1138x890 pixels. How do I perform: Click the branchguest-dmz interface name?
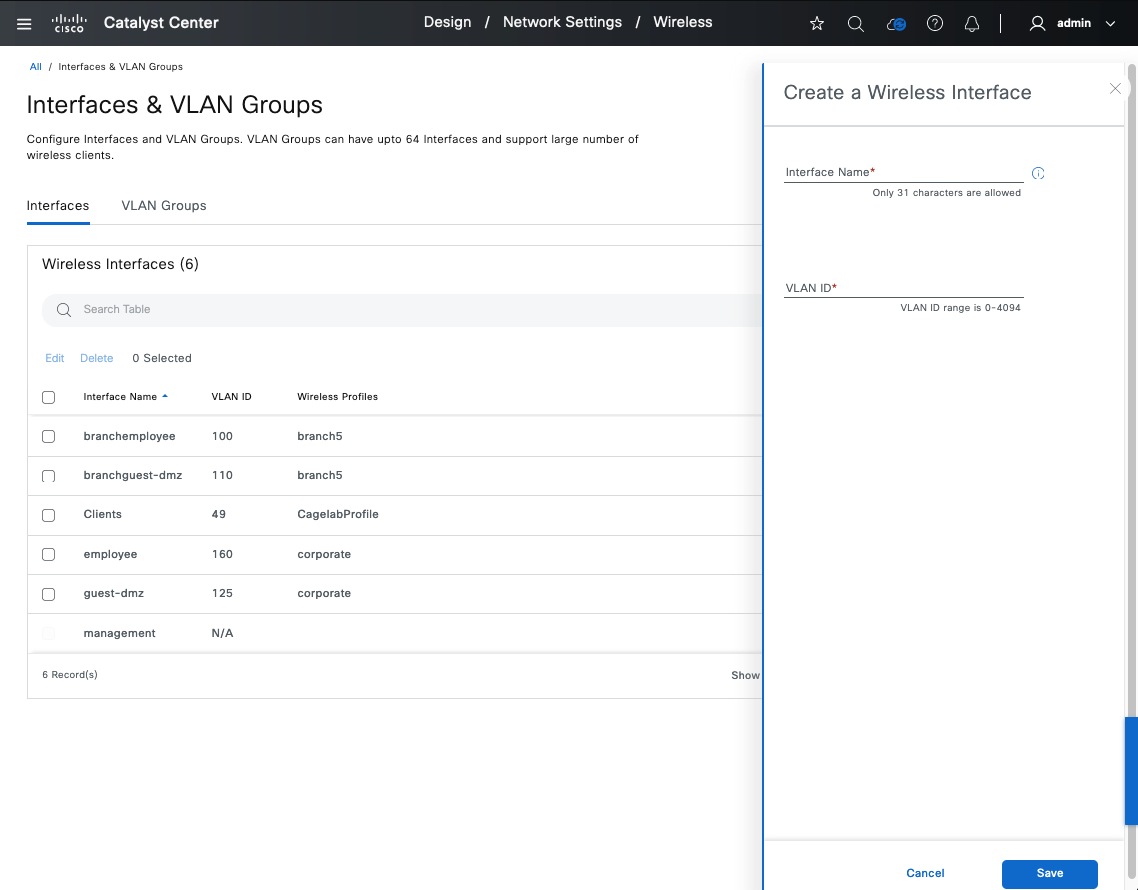133,475
